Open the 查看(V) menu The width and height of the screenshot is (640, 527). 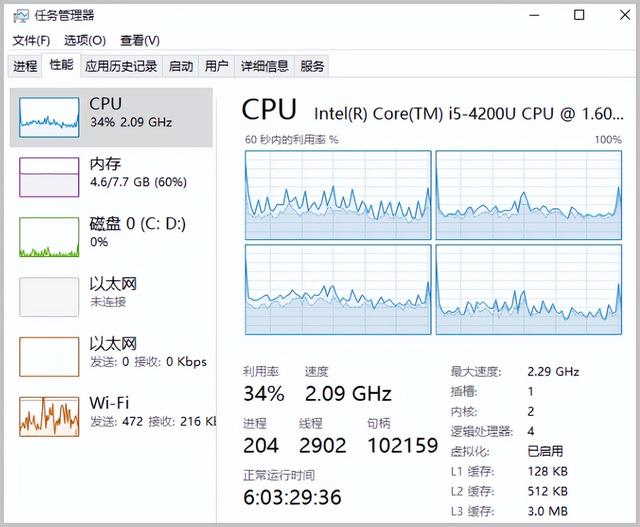pos(140,40)
